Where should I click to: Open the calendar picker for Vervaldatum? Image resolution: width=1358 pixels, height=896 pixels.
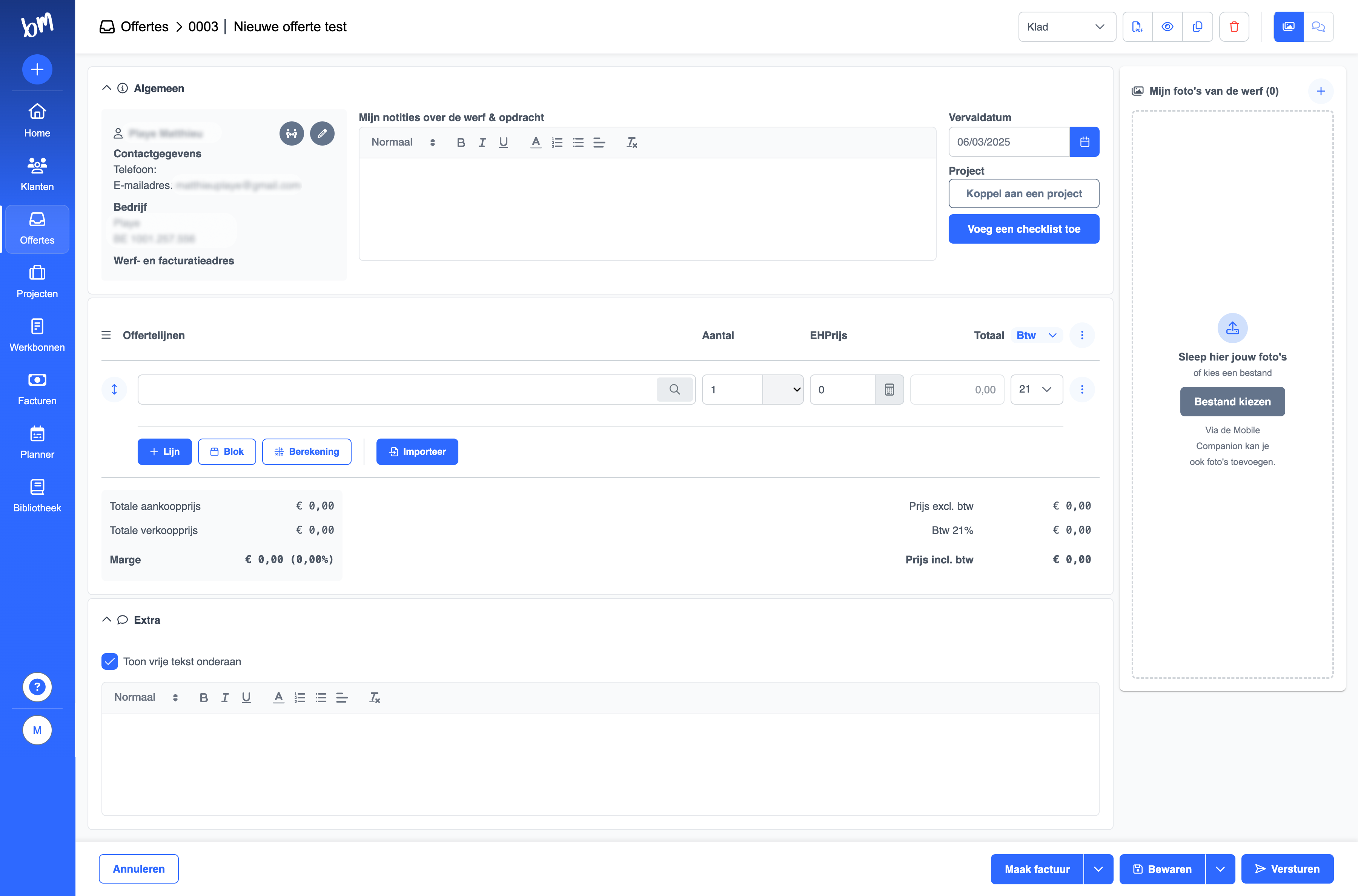pyautogui.click(x=1084, y=142)
